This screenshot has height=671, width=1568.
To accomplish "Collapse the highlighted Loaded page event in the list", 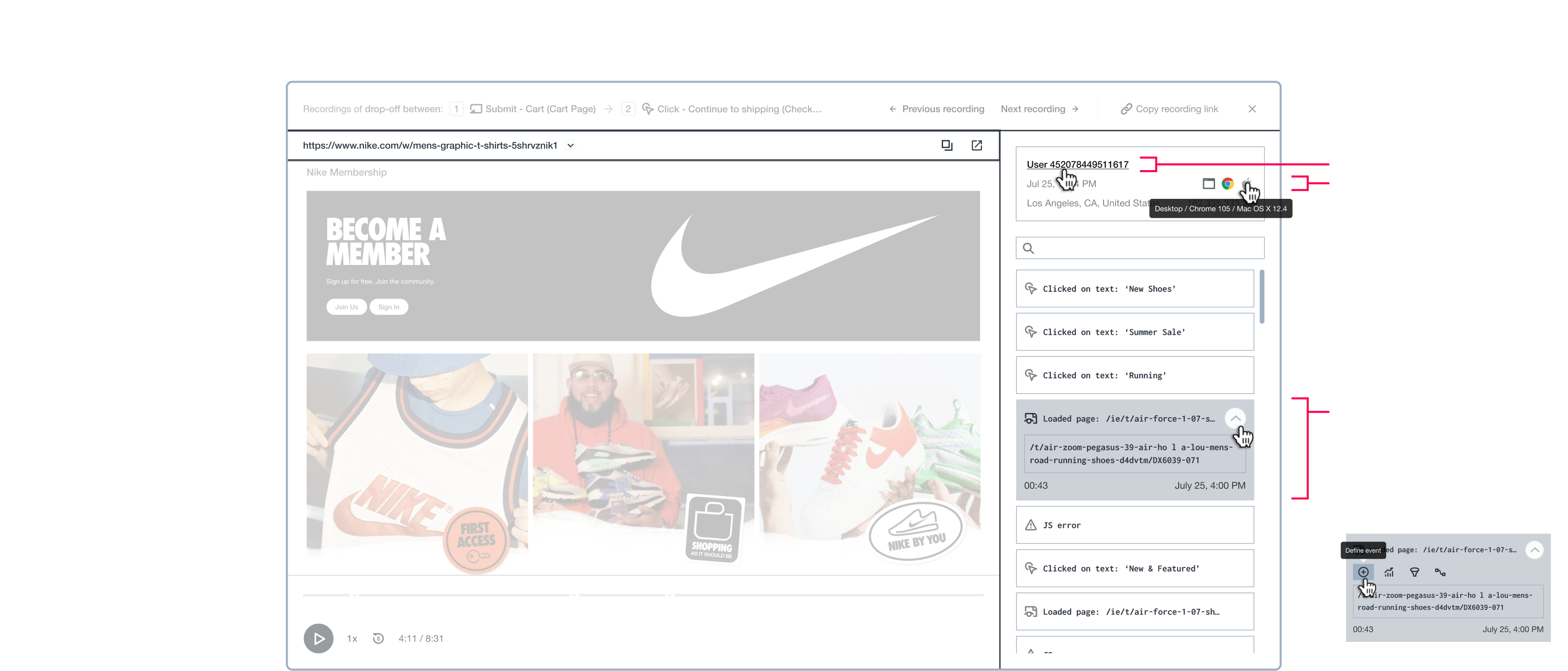I will [x=1235, y=418].
